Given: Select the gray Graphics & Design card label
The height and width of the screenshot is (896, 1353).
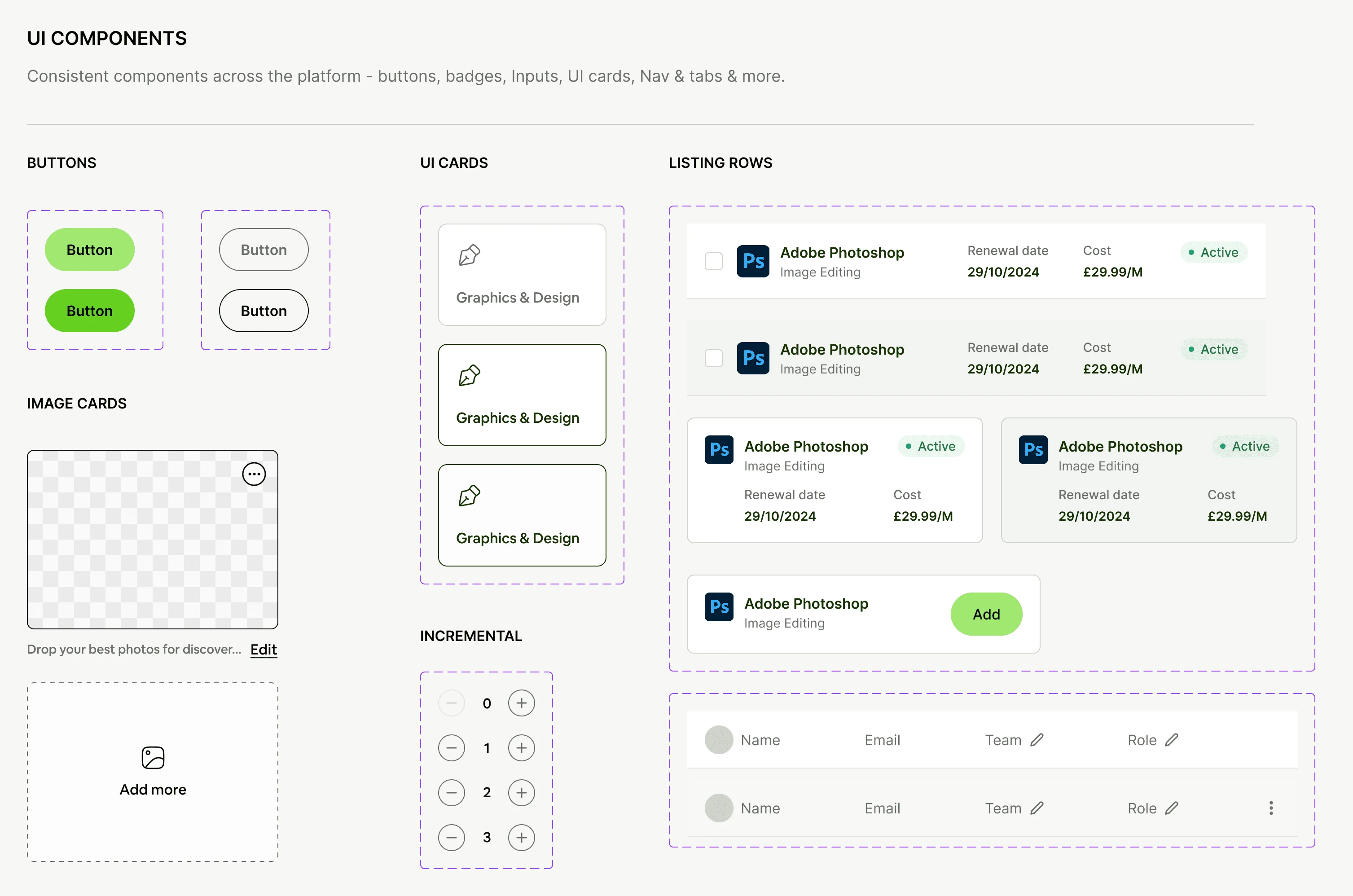Looking at the screenshot, I should (518, 298).
